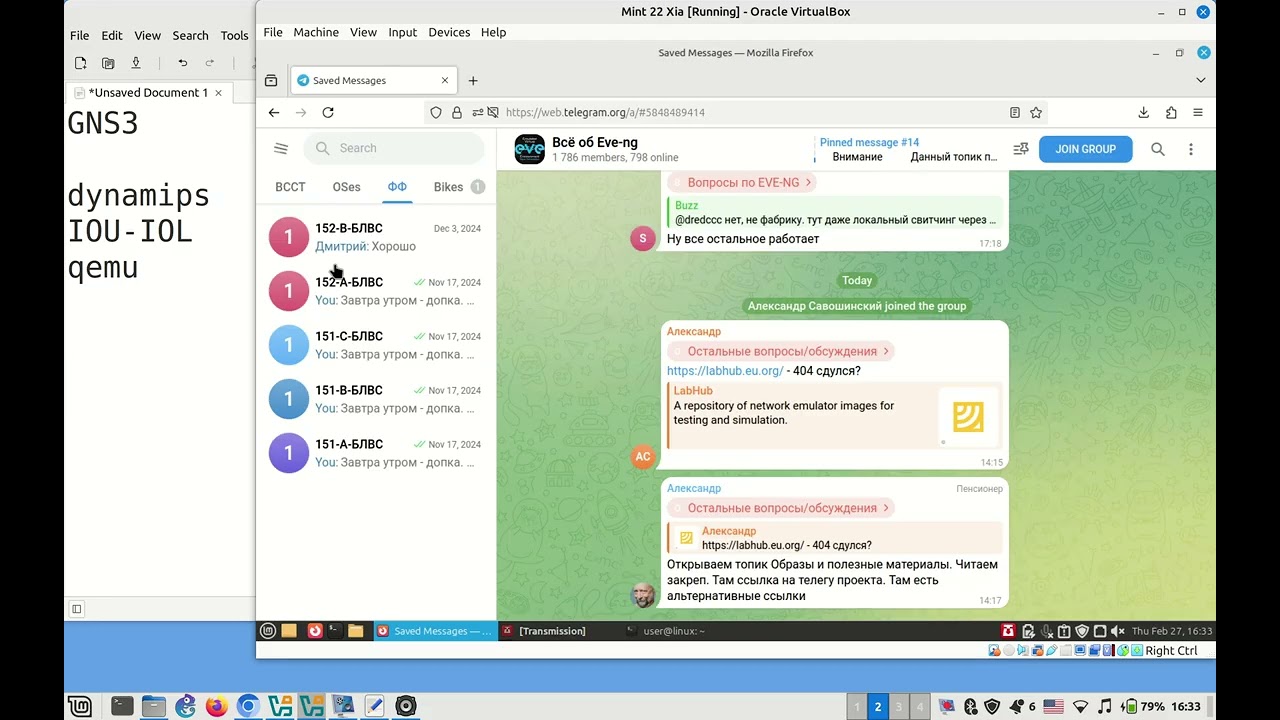
Task: Open topic tag 'Вопросы по EVE-NG'
Action: [x=741, y=182]
